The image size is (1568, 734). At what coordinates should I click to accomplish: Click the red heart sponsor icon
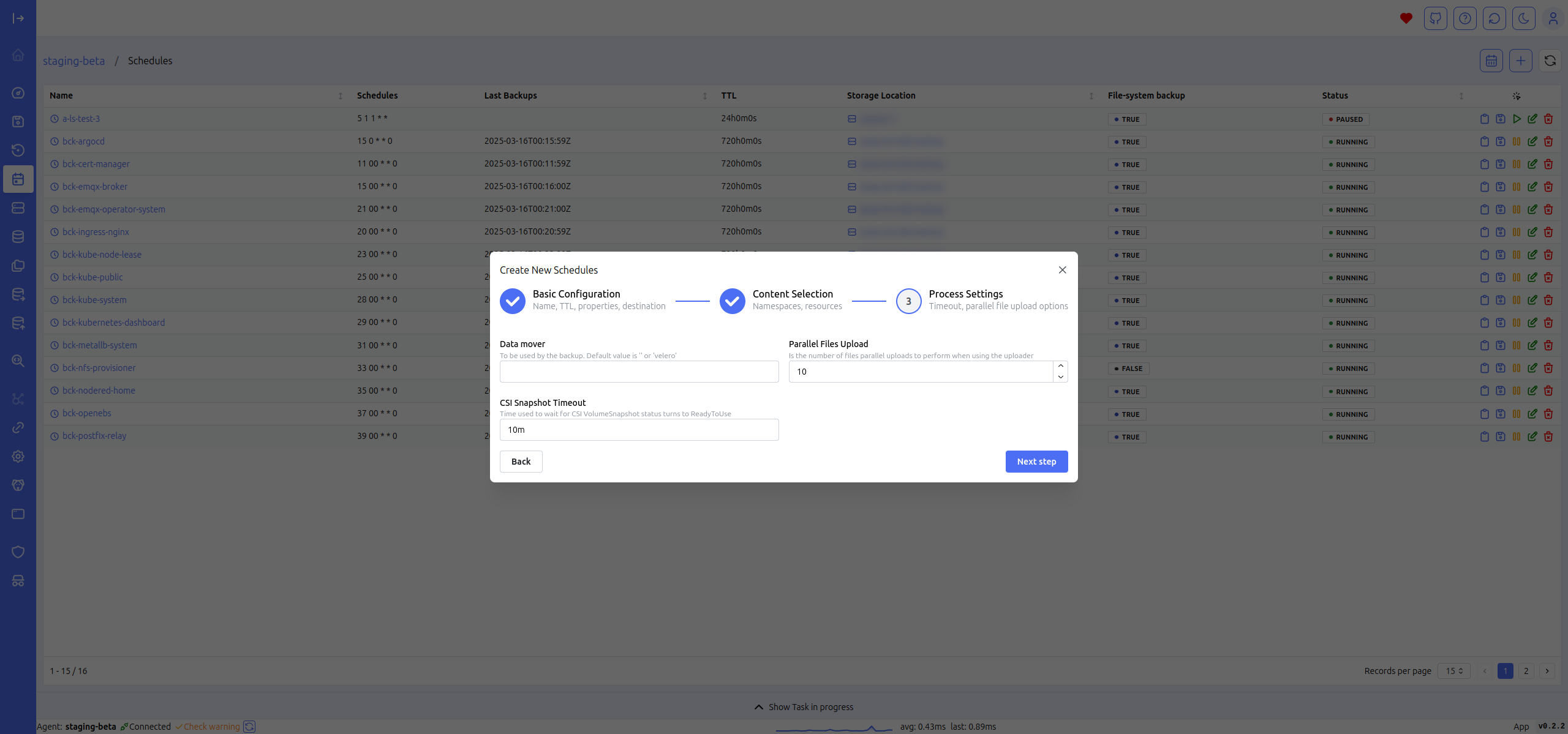point(1406,18)
